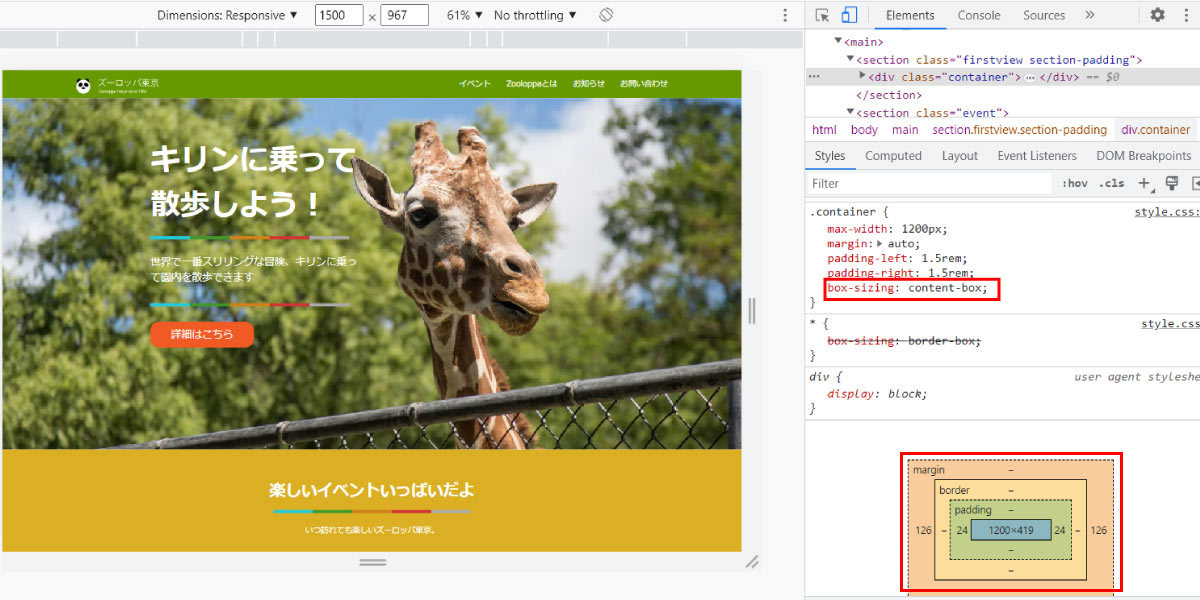Image resolution: width=1200 pixels, height=600 pixels.
Task: Click the イベント nav link
Action: pyautogui.click(x=474, y=84)
